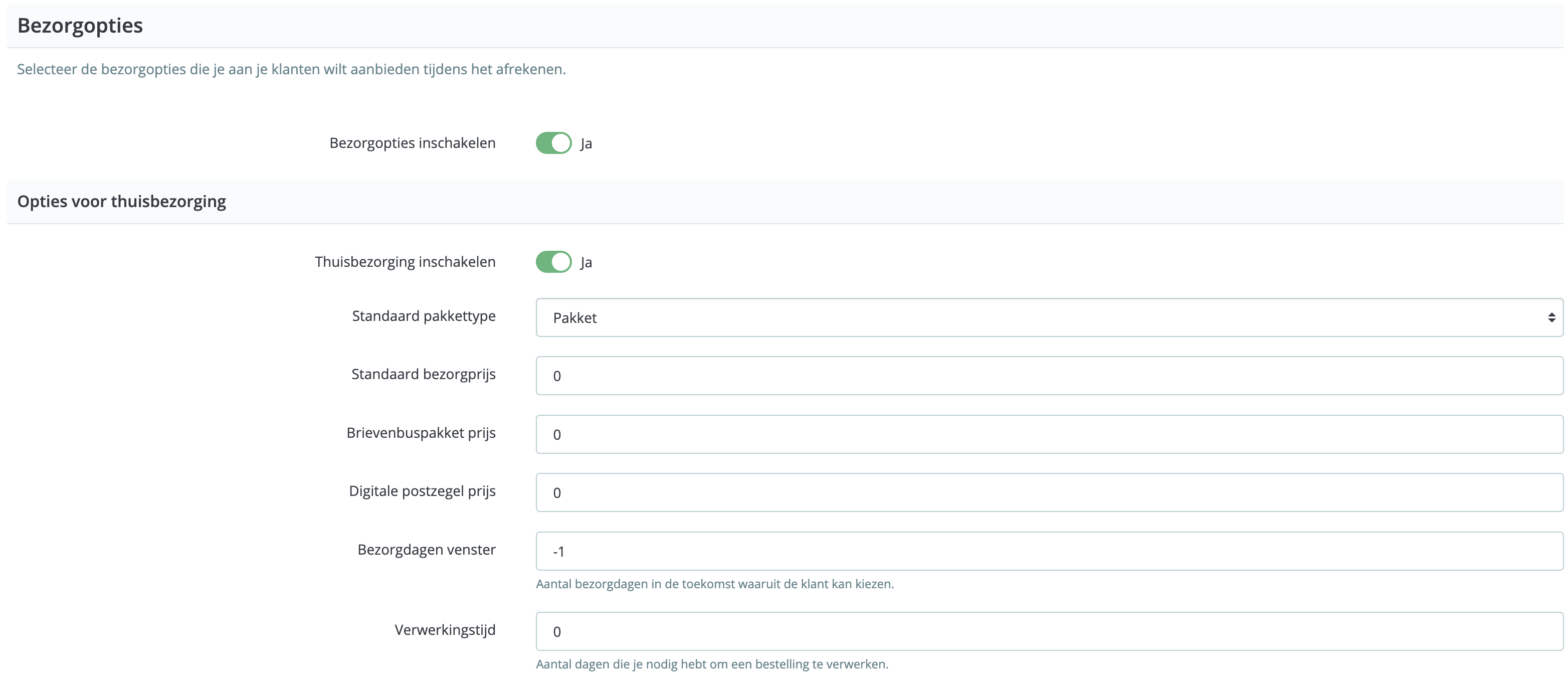The width and height of the screenshot is (1568, 679).
Task: Turn off Thuisbezorging inschakelen
Action: 553,261
